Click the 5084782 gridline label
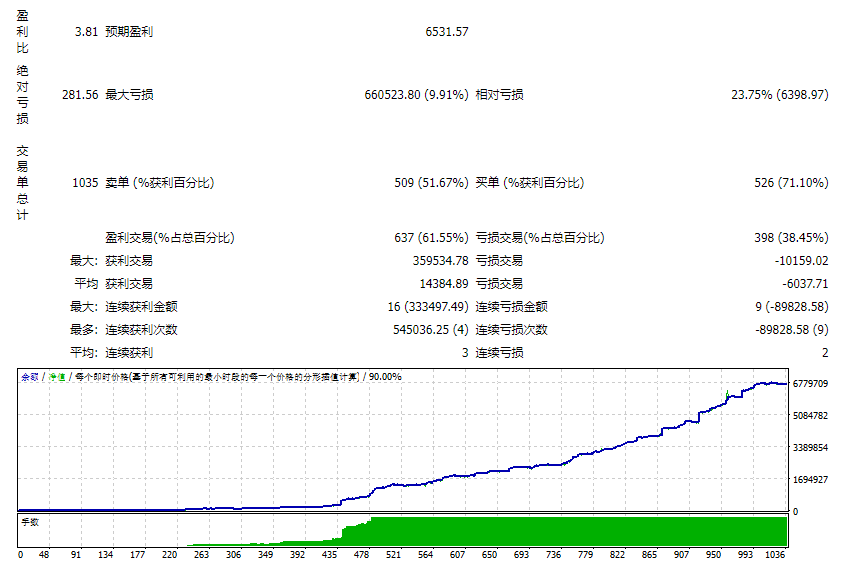The image size is (846, 563). (x=809, y=416)
